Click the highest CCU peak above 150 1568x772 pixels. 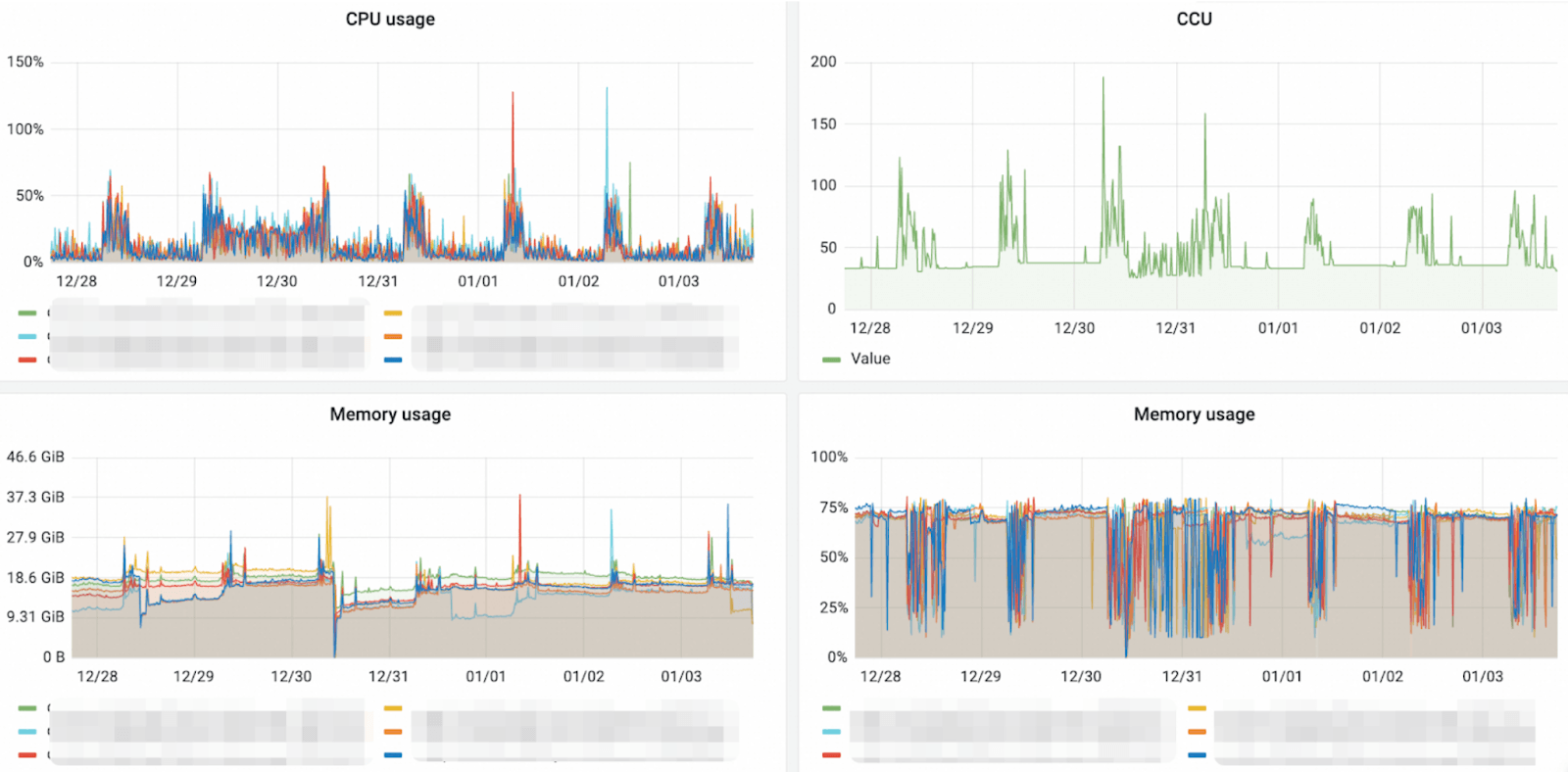point(1102,80)
